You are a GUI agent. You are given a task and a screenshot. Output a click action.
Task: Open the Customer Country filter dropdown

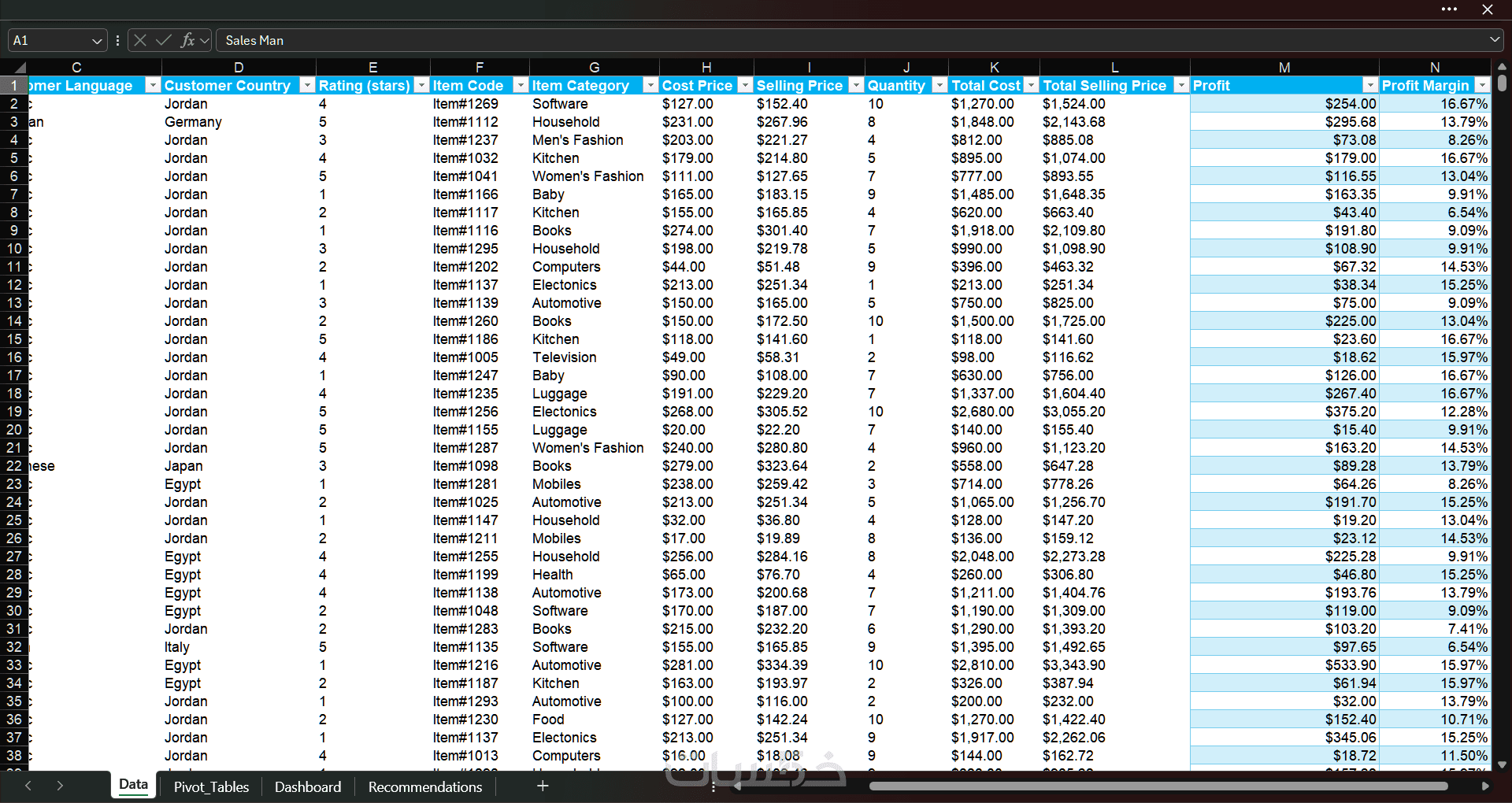[307, 85]
